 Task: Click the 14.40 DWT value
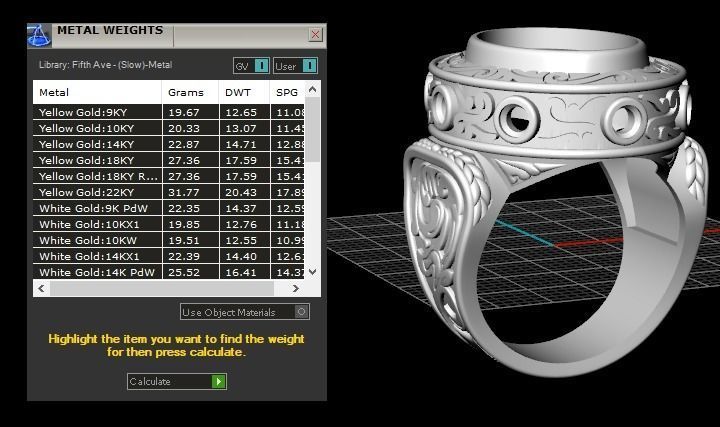coord(241,257)
